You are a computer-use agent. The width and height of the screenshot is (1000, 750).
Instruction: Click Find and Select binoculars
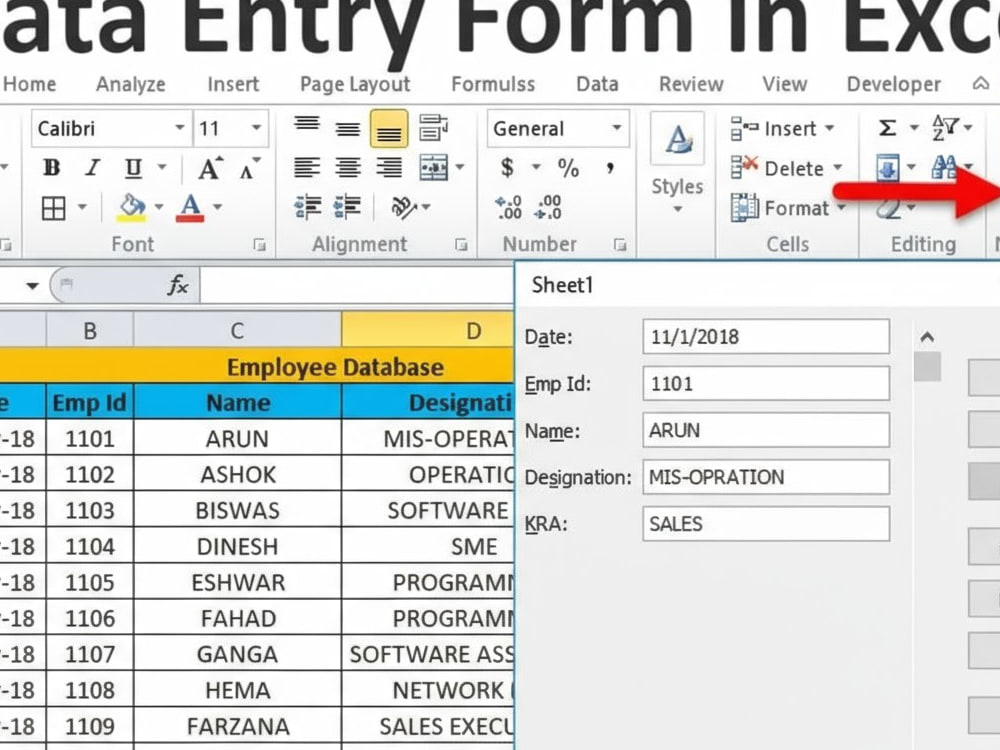point(944,168)
